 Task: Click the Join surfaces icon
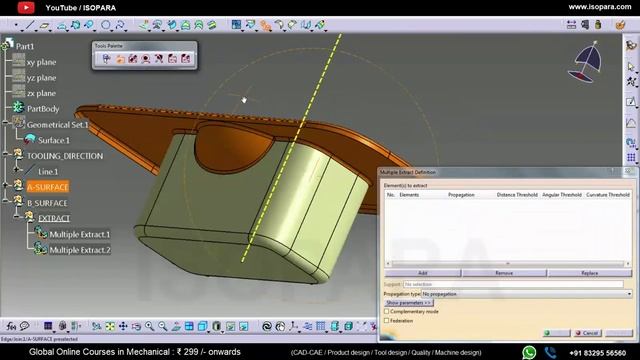236,24
